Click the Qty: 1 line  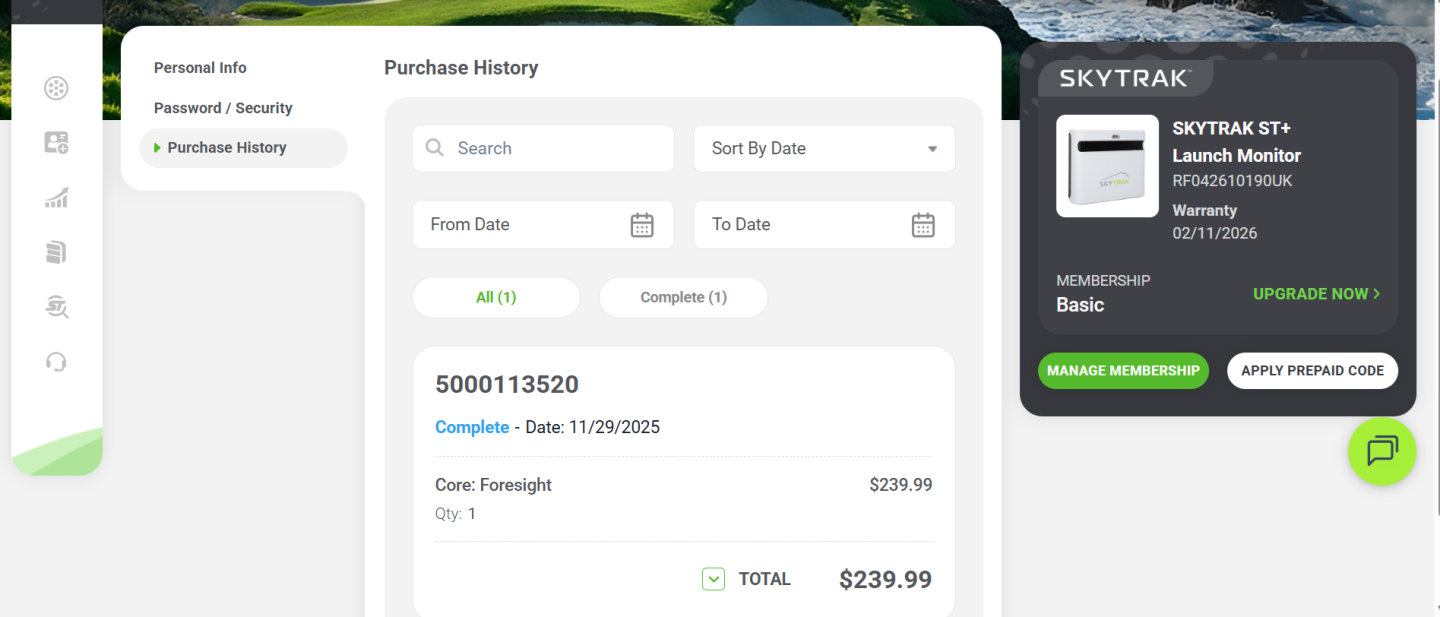coord(456,514)
